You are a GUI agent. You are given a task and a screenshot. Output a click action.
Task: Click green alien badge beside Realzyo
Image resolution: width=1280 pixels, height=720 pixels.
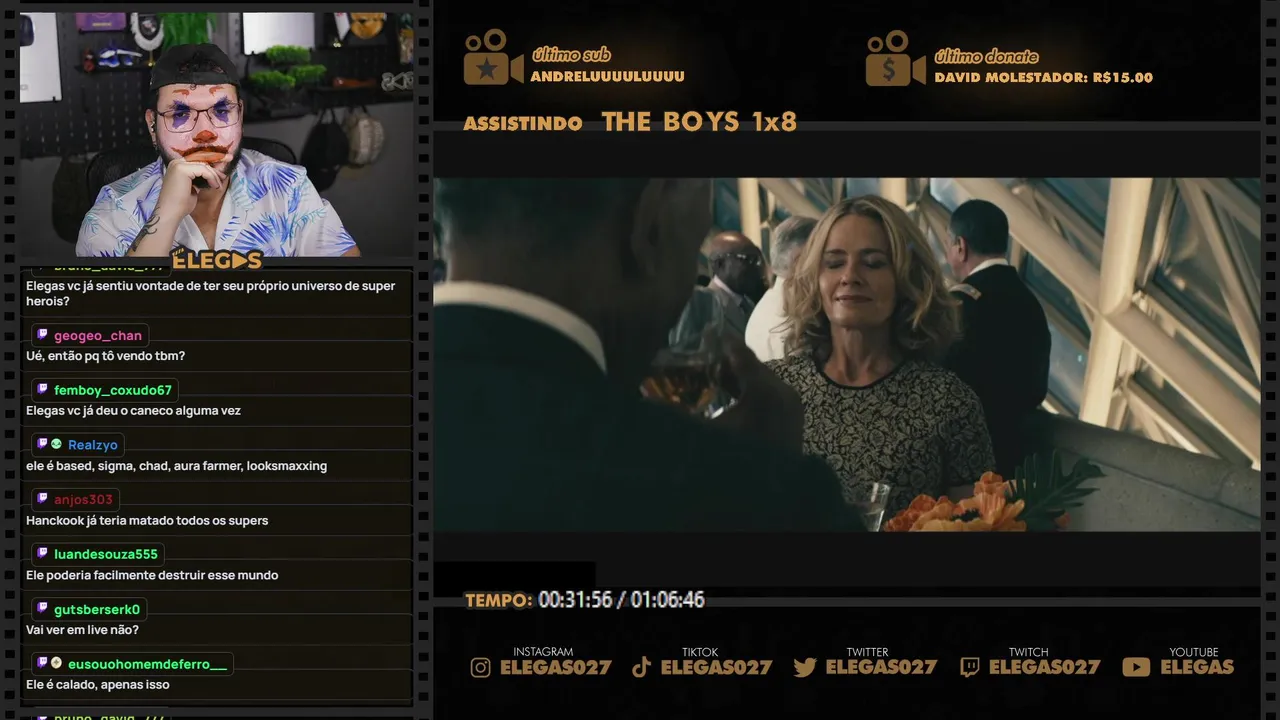(56, 444)
